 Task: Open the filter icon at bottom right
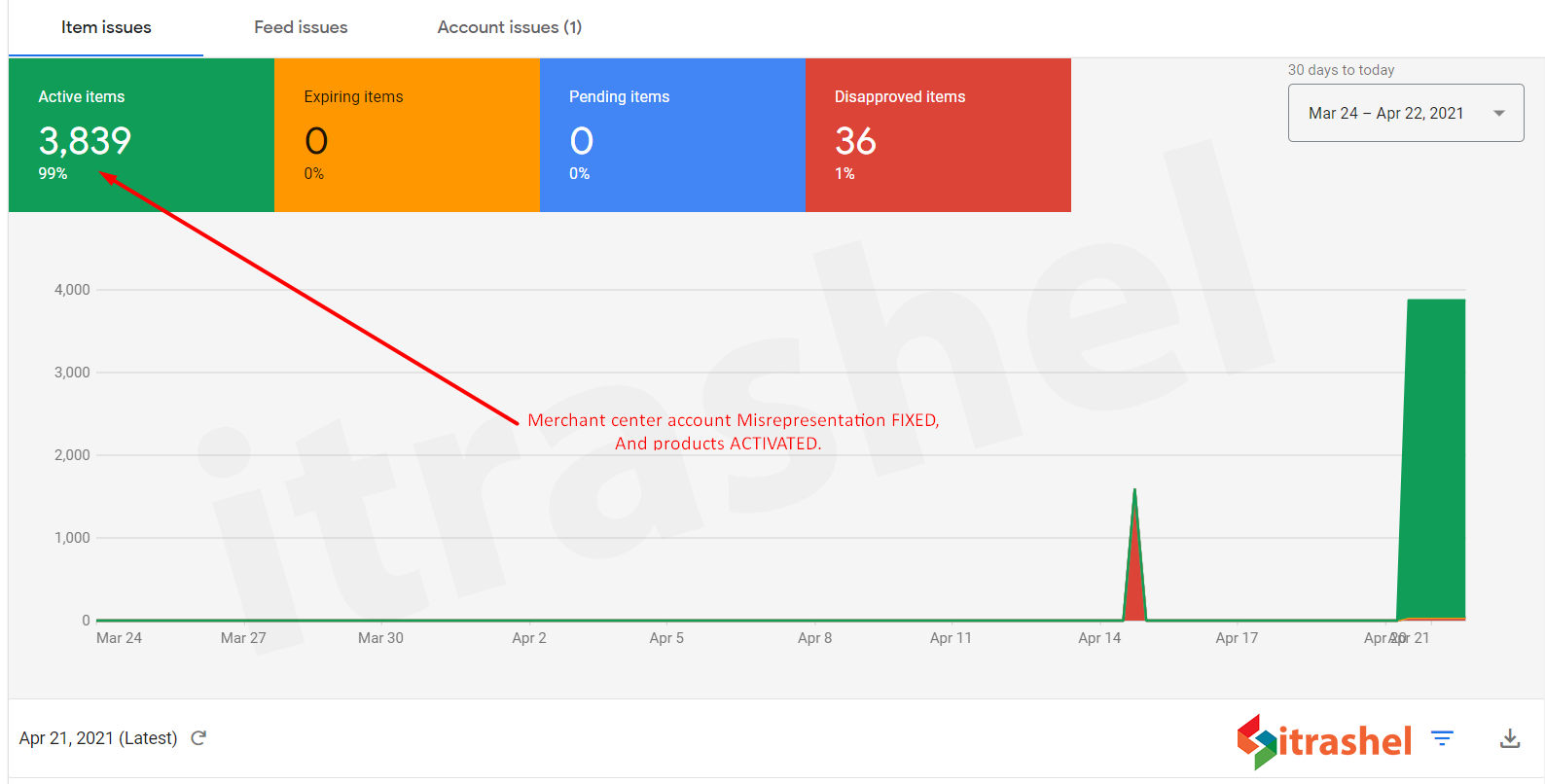(x=1442, y=739)
